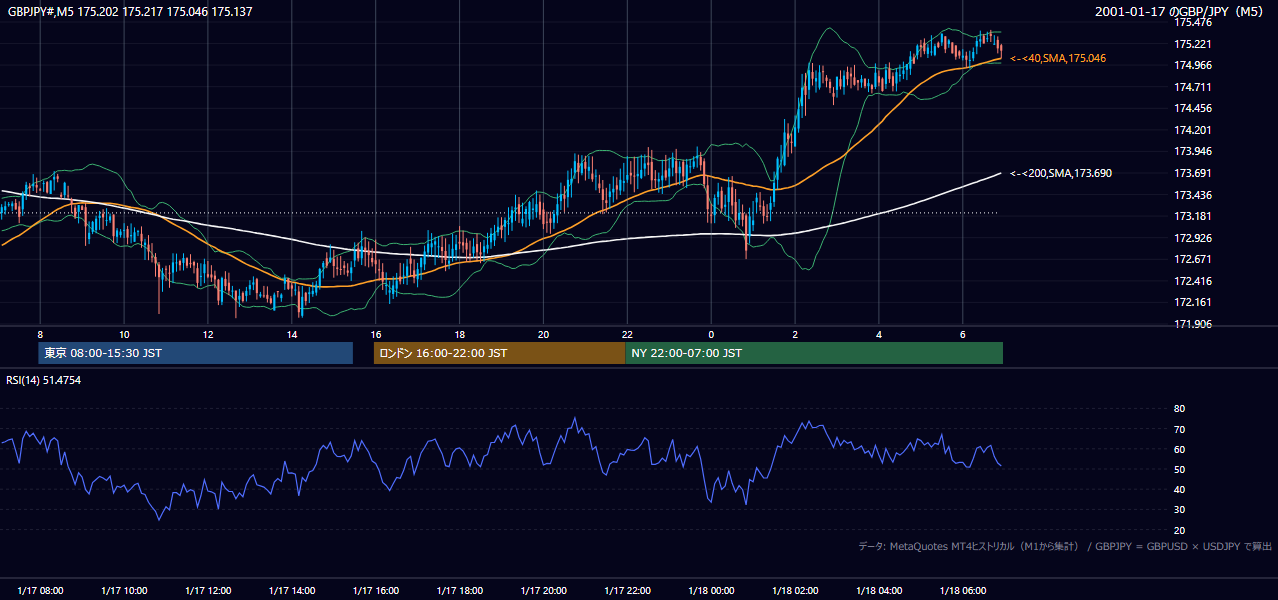The image size is (1278, 600).
Task: Click hour label 4 under price chart
Action: pyautogui.click(x=879, y=334)
